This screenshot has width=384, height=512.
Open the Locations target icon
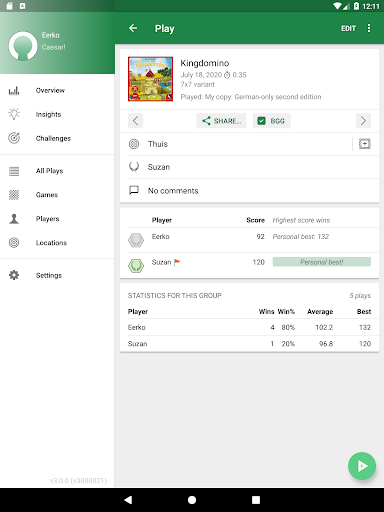pyautogui.click(x=14, y=242)
